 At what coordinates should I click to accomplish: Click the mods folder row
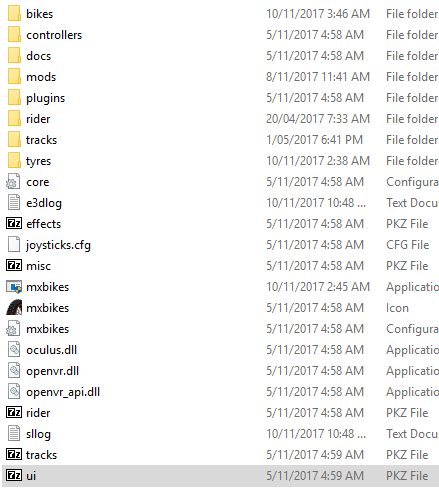click(x=220, y=77)
